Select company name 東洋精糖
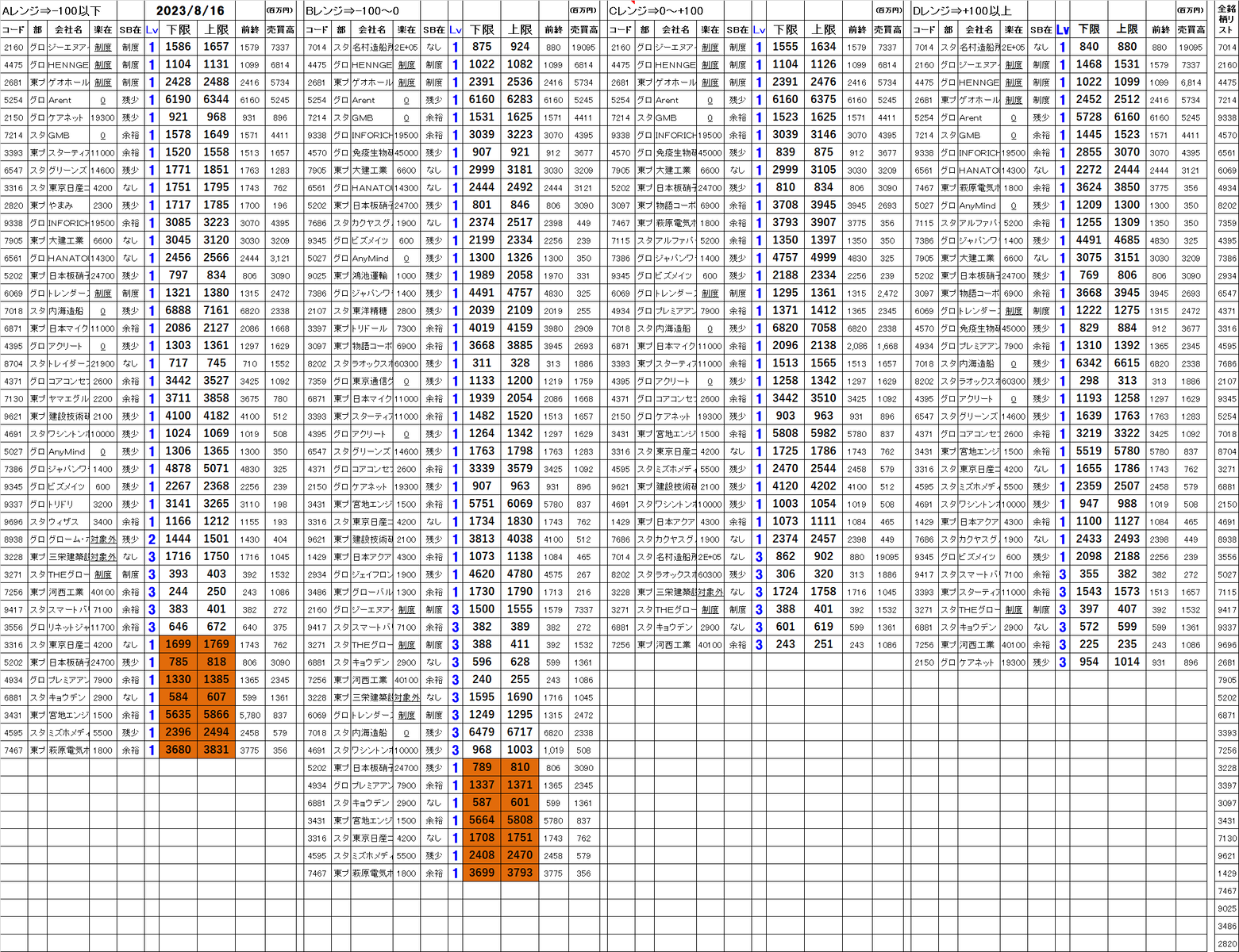This screenshot has height=952, width=1239. pyautogui.click(x=371, y=311)
